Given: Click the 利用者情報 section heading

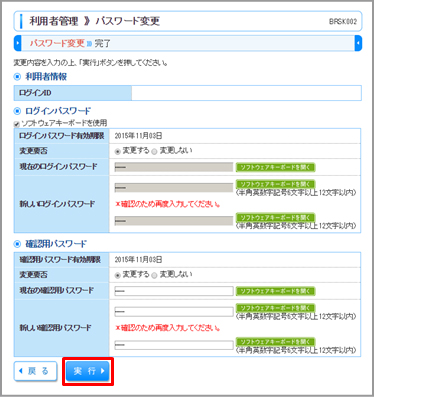Looking at the screenshot, I should pos(46,77).
